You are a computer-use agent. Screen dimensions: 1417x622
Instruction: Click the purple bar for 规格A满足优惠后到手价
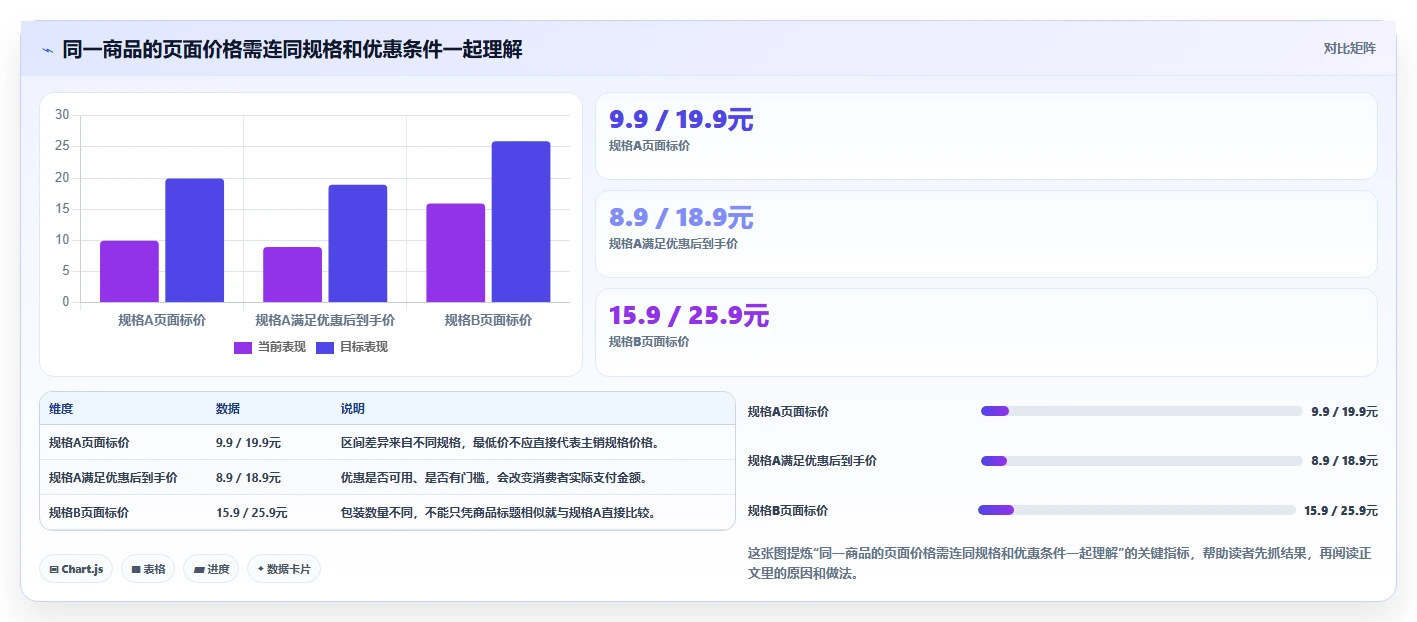tap(292, 274)
